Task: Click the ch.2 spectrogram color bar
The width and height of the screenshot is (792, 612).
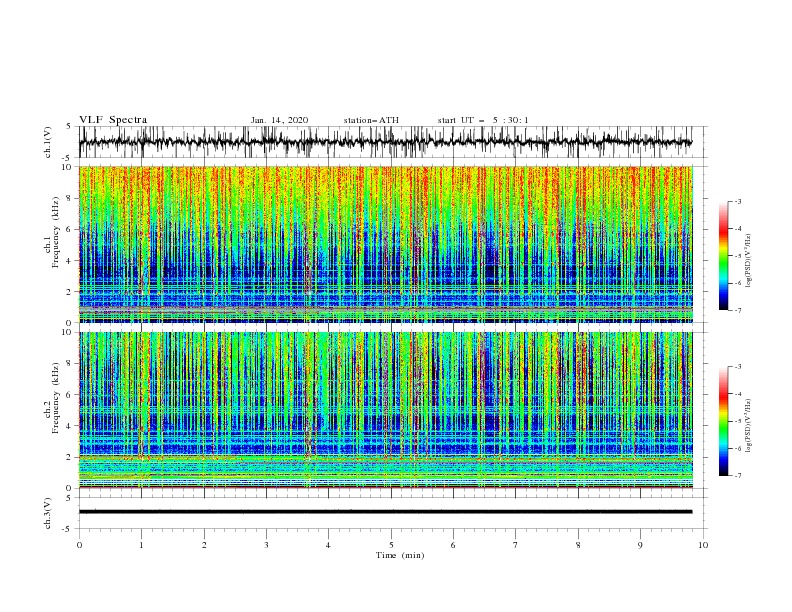Action: pyautogui.click(x=724, y=421)
